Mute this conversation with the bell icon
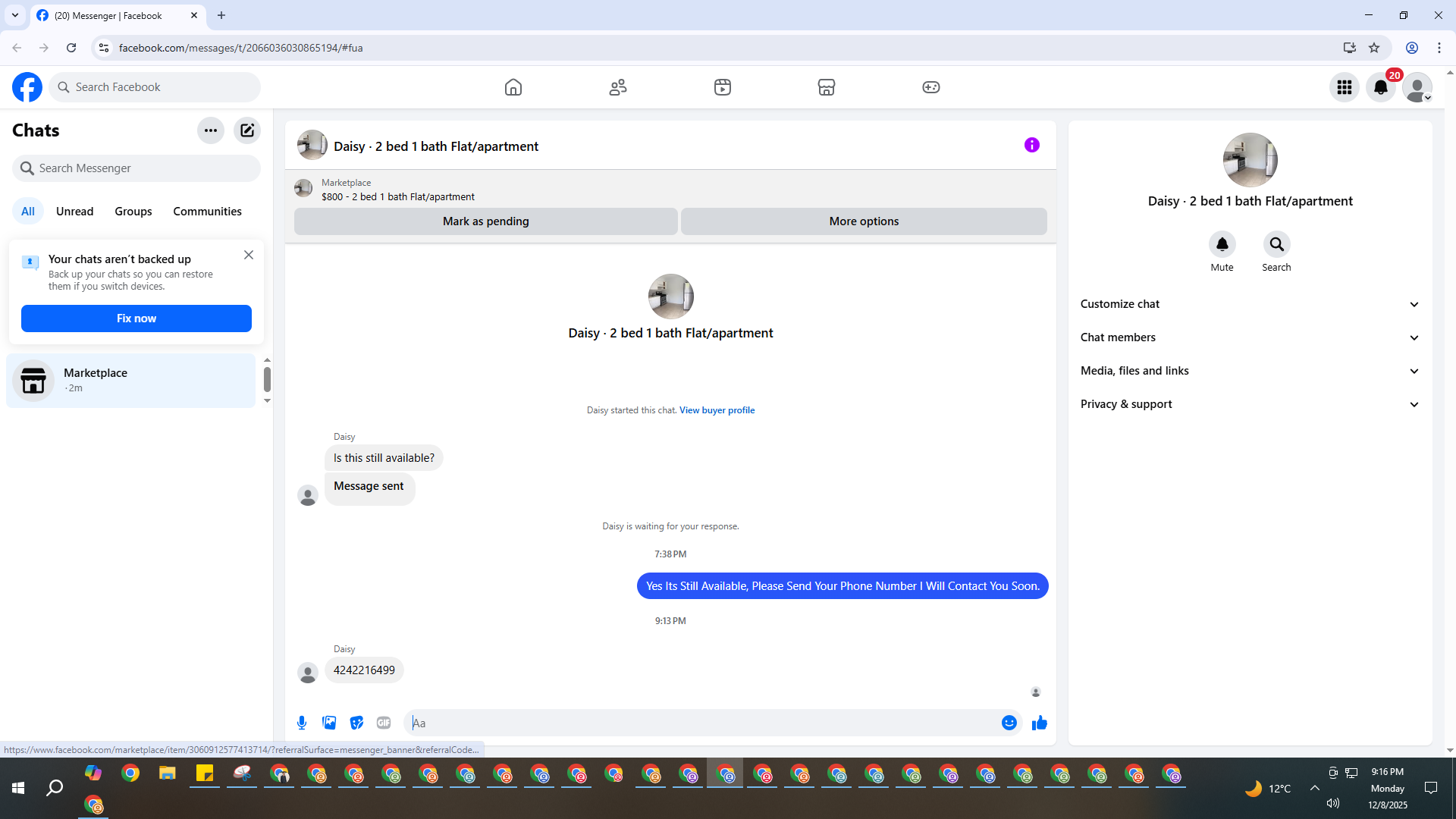Image resolution: width=1456 pixels, height=819 pixels. pos(1222,244)
